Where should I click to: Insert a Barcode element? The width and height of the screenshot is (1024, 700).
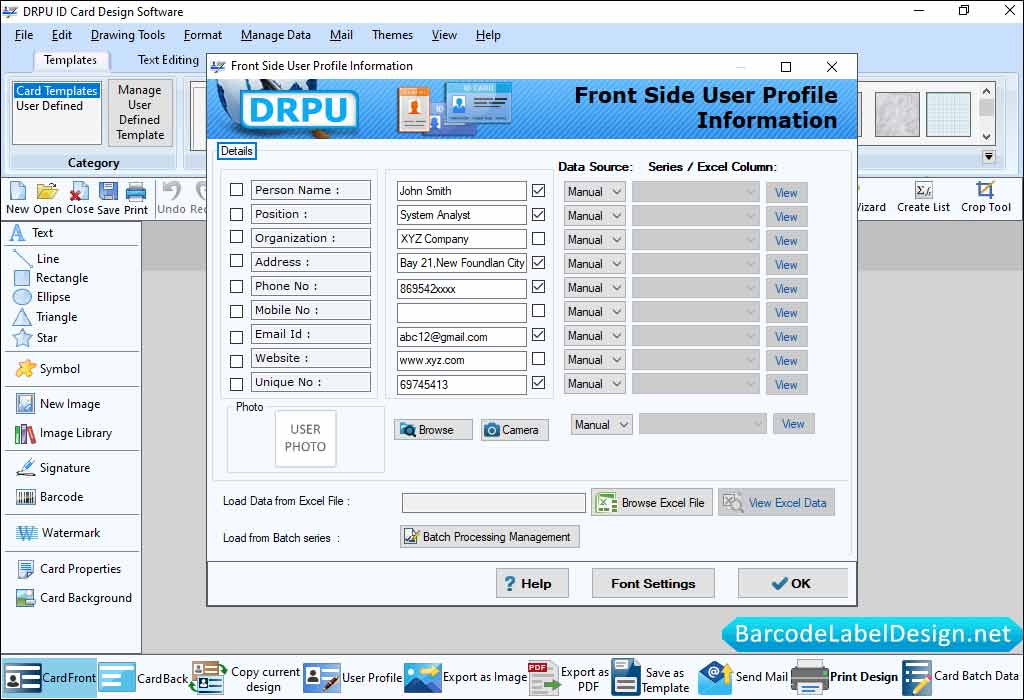(50, 497)
